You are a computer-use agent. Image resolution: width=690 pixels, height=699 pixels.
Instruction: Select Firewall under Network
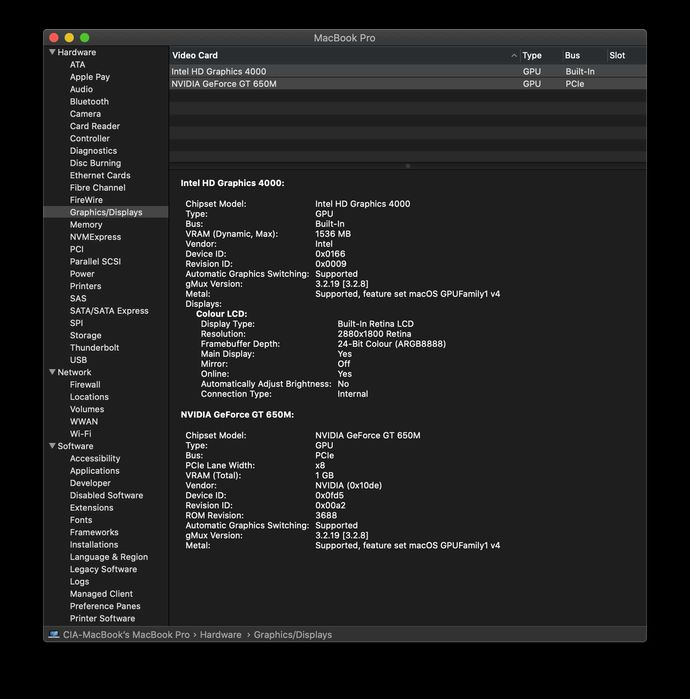tap(85, 385)
